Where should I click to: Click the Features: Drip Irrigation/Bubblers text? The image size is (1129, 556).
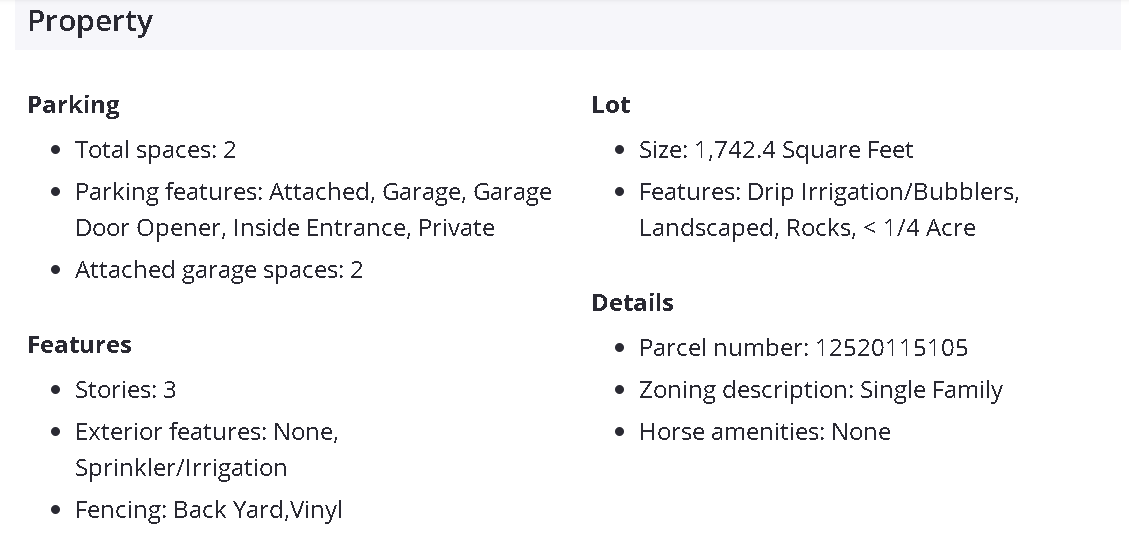pos(829,192)
